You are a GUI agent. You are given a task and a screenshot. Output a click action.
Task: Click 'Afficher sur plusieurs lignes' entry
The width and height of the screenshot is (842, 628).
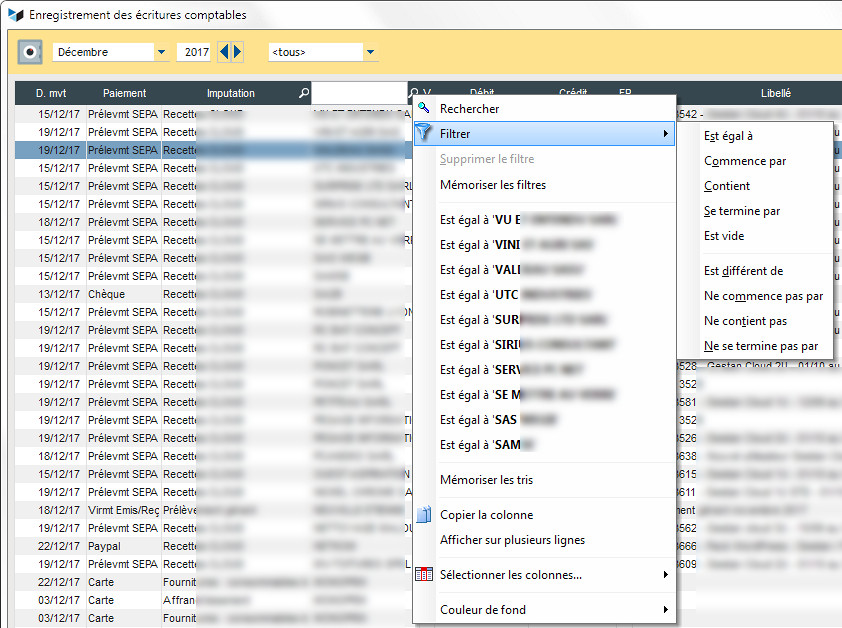pyautogui.click(x=512, y=540)
